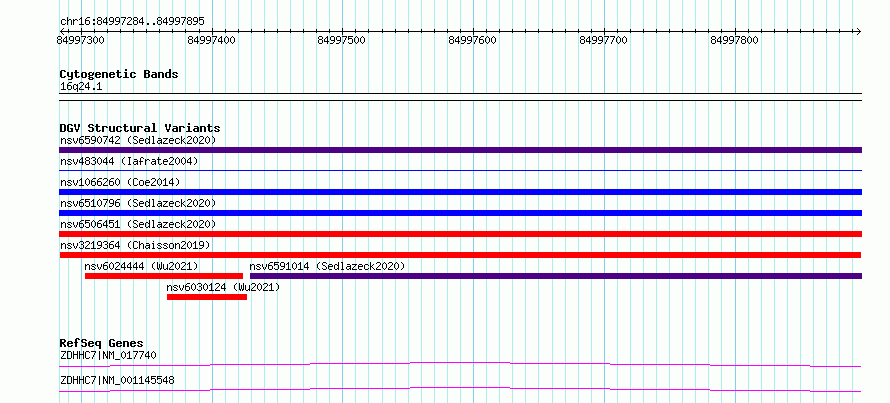The height and width of the screenshot is (403, 890).
Task: Click the 84997800 ruler tick label
Action: click(734, 40)
